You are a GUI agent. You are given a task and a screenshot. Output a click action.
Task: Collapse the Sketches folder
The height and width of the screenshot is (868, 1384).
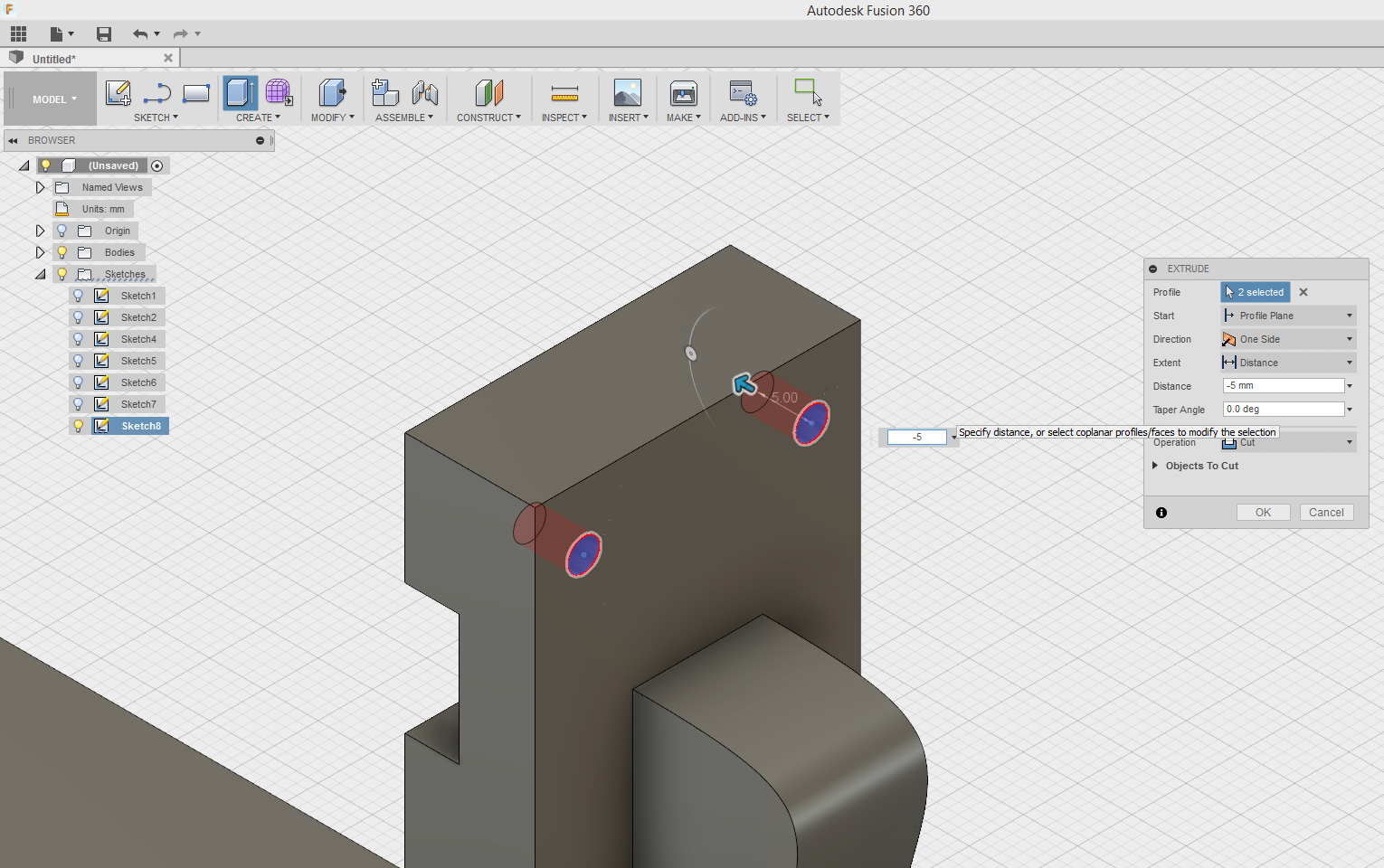40,274
